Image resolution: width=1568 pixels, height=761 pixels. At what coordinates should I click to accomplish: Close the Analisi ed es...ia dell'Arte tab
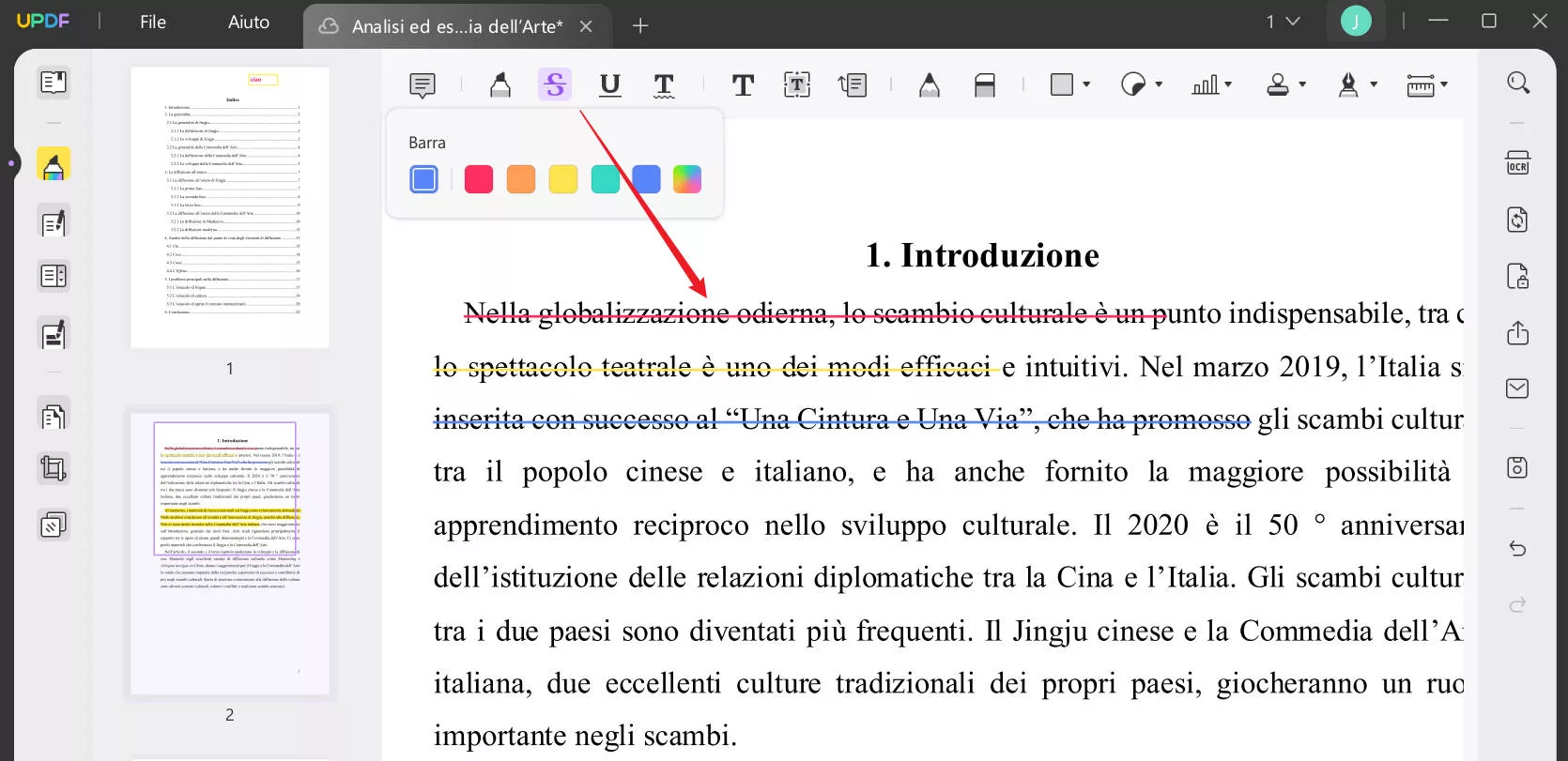click(x=586, y=26)
